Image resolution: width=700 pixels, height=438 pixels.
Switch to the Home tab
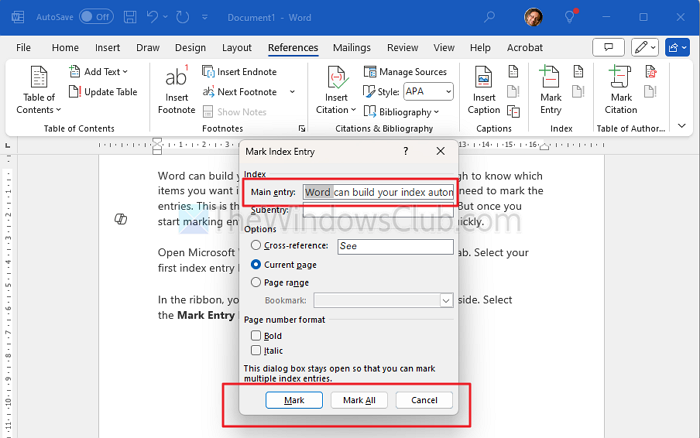tap(65, 47)
